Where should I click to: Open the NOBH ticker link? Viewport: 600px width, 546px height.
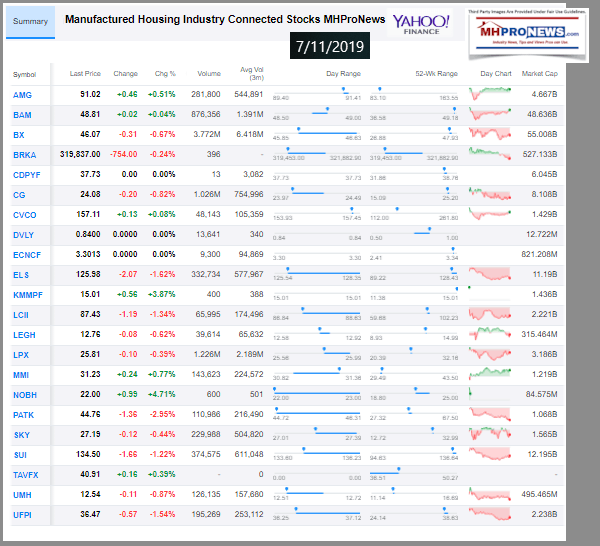(25, 395)
